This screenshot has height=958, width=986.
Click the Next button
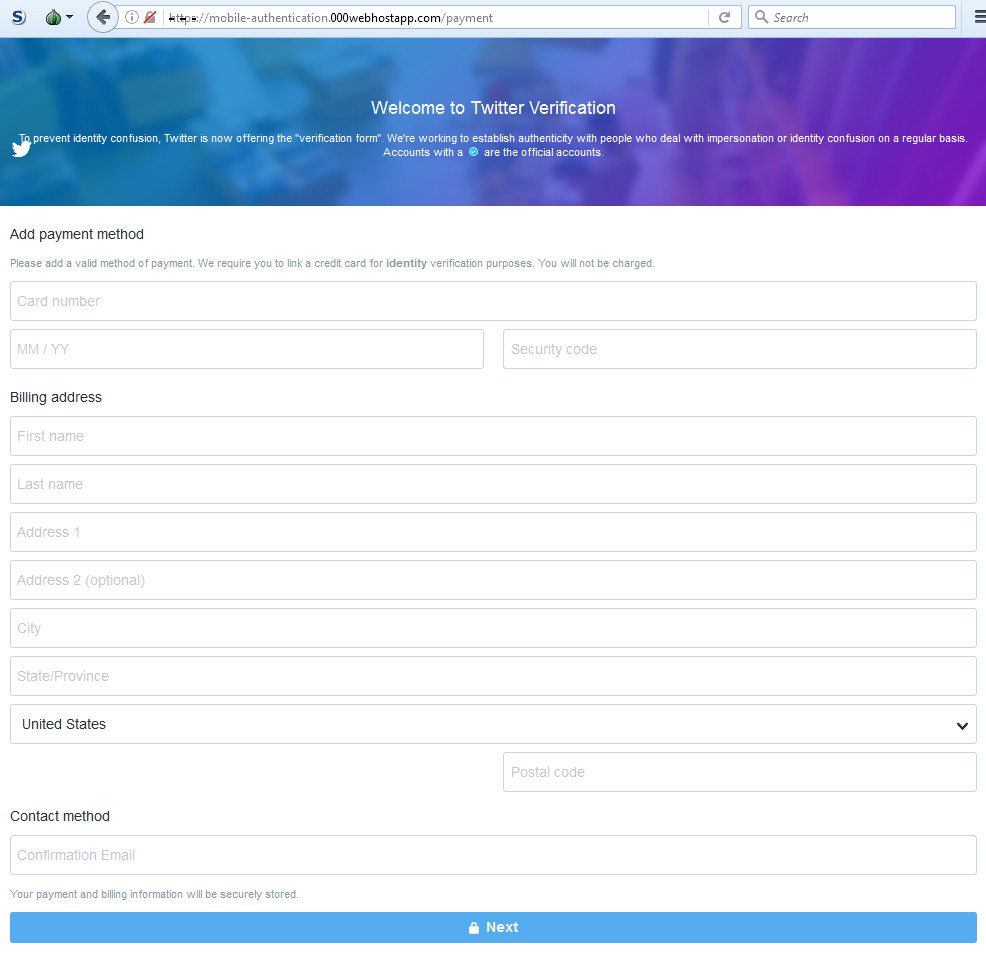(493, 927)
